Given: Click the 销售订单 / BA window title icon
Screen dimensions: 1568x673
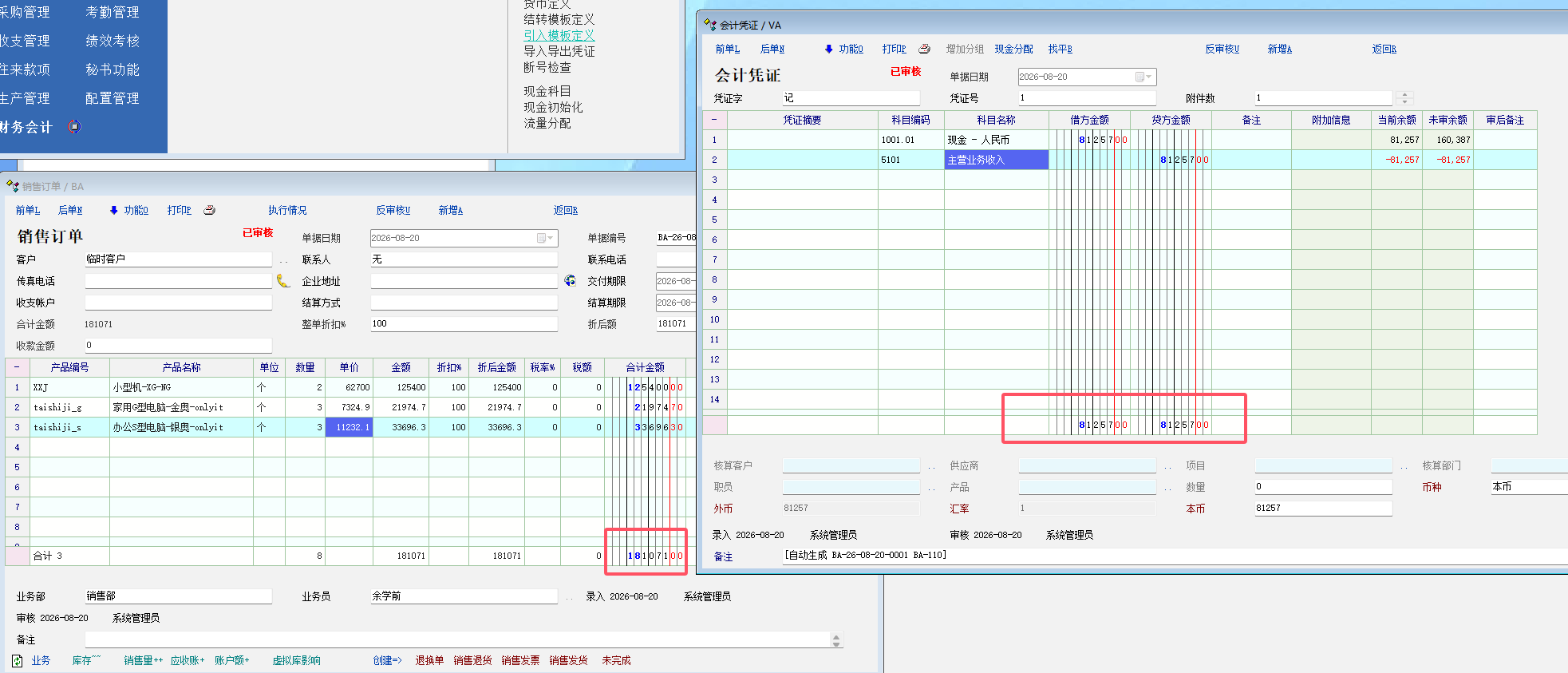Looking at the screenshot, I should click(12, 186).
